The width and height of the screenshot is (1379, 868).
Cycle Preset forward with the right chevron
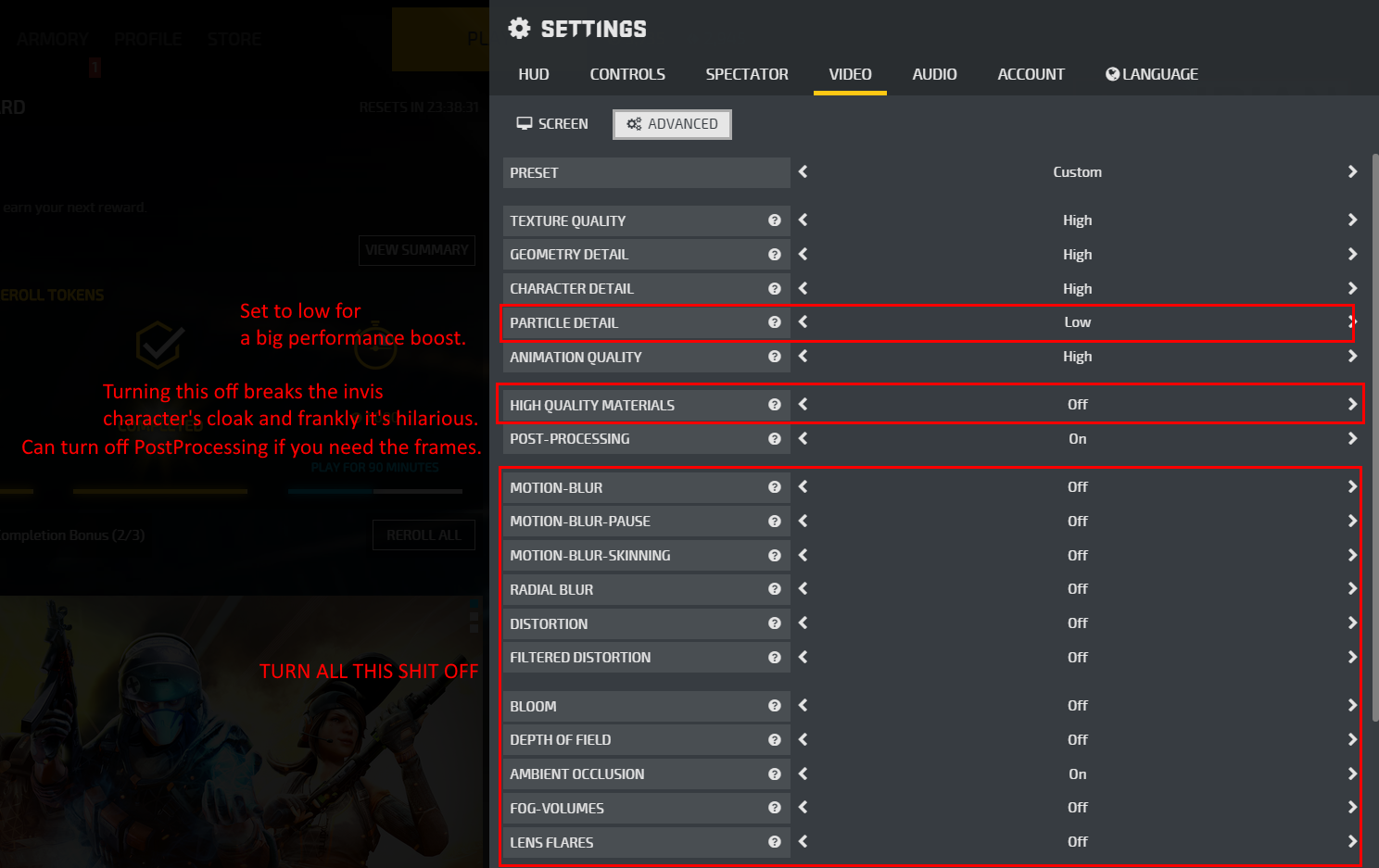(x=1352, y=172)
